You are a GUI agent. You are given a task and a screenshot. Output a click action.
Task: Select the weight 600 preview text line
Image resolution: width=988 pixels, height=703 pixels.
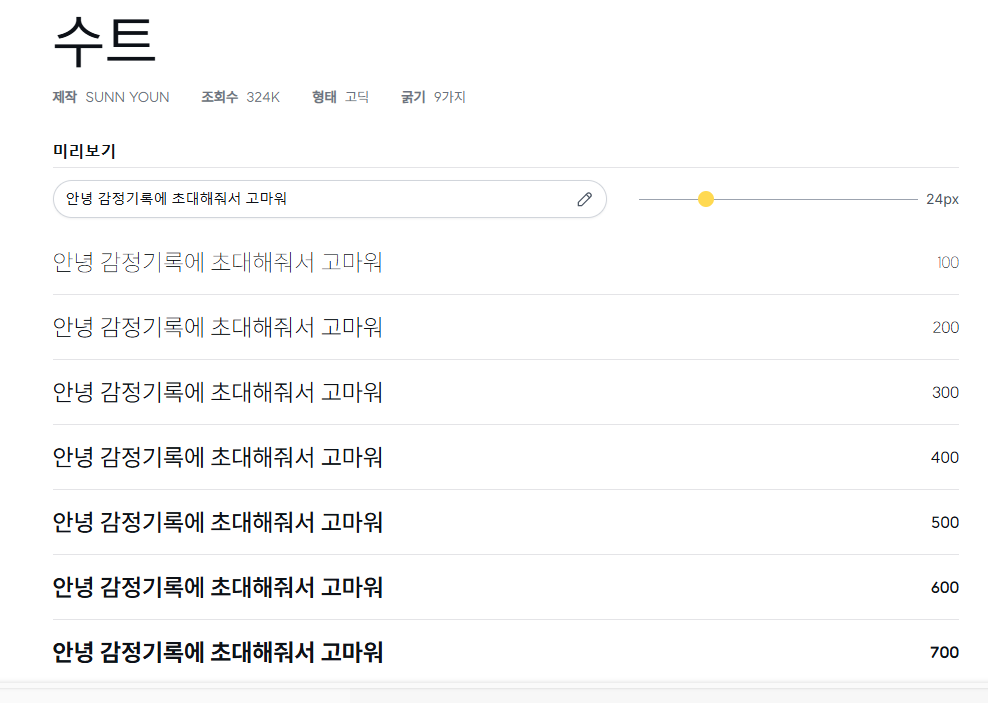pos(217,587)
